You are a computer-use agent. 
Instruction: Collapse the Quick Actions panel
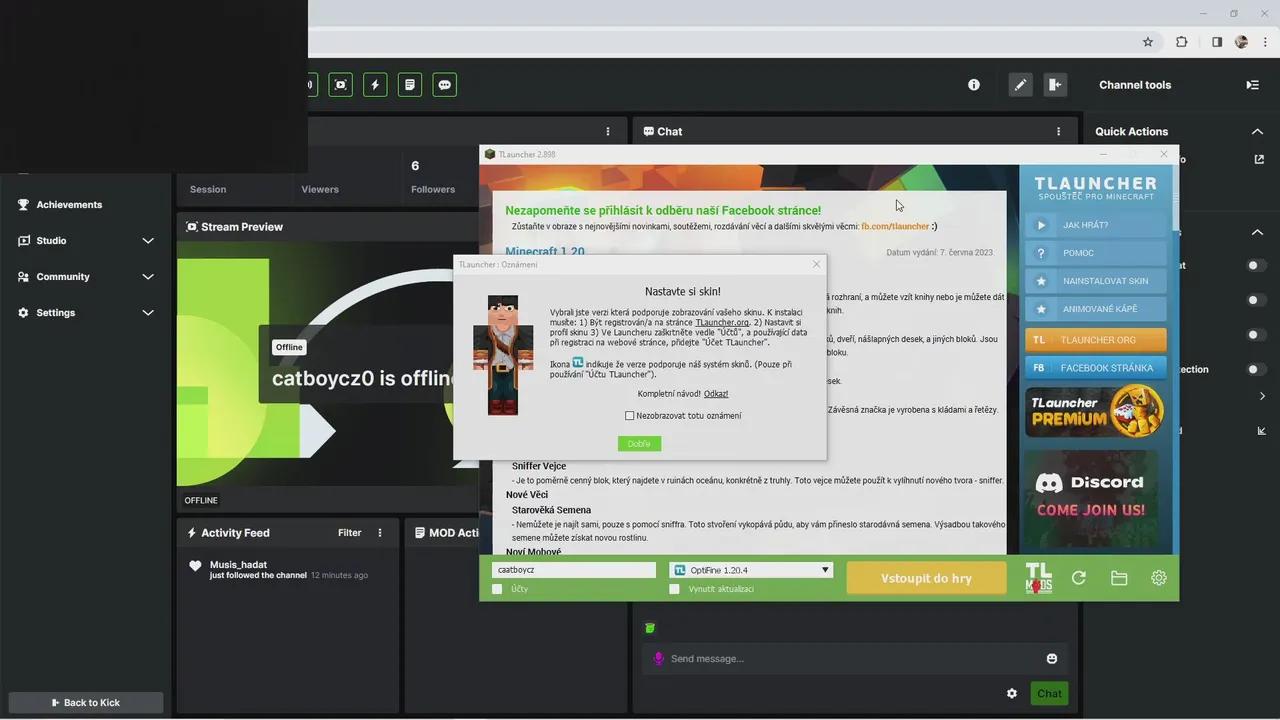pyautogui.click(x=1257, y=131)
